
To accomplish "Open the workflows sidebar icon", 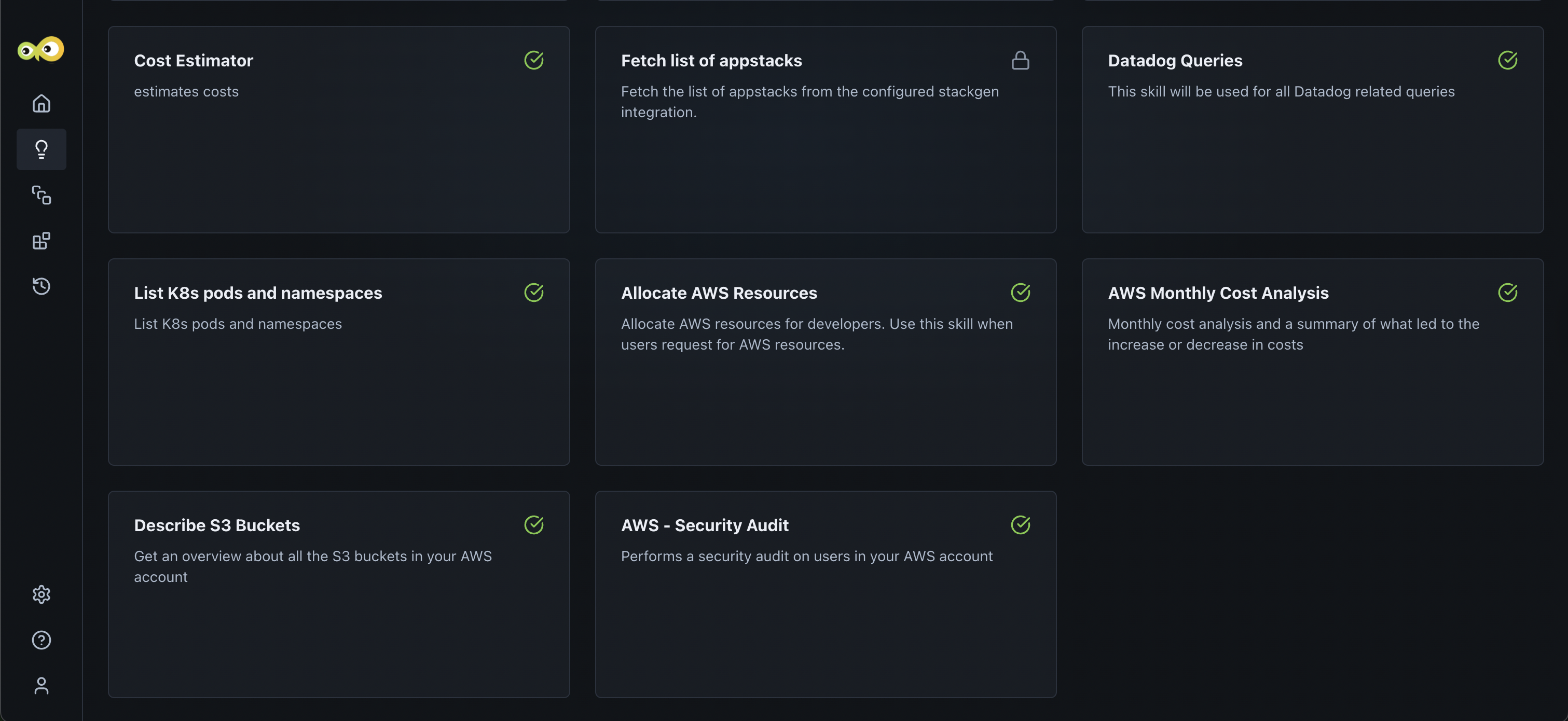I will (42, 195).
